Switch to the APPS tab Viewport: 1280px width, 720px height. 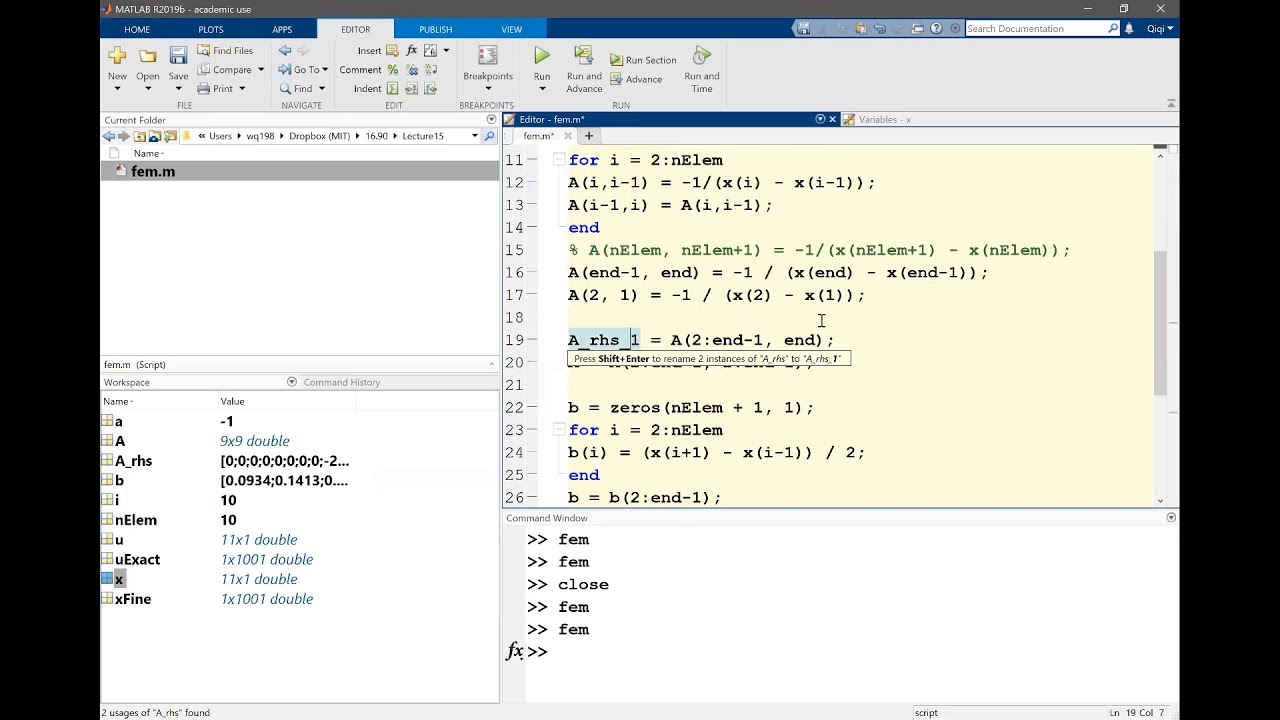click(282, 29)
